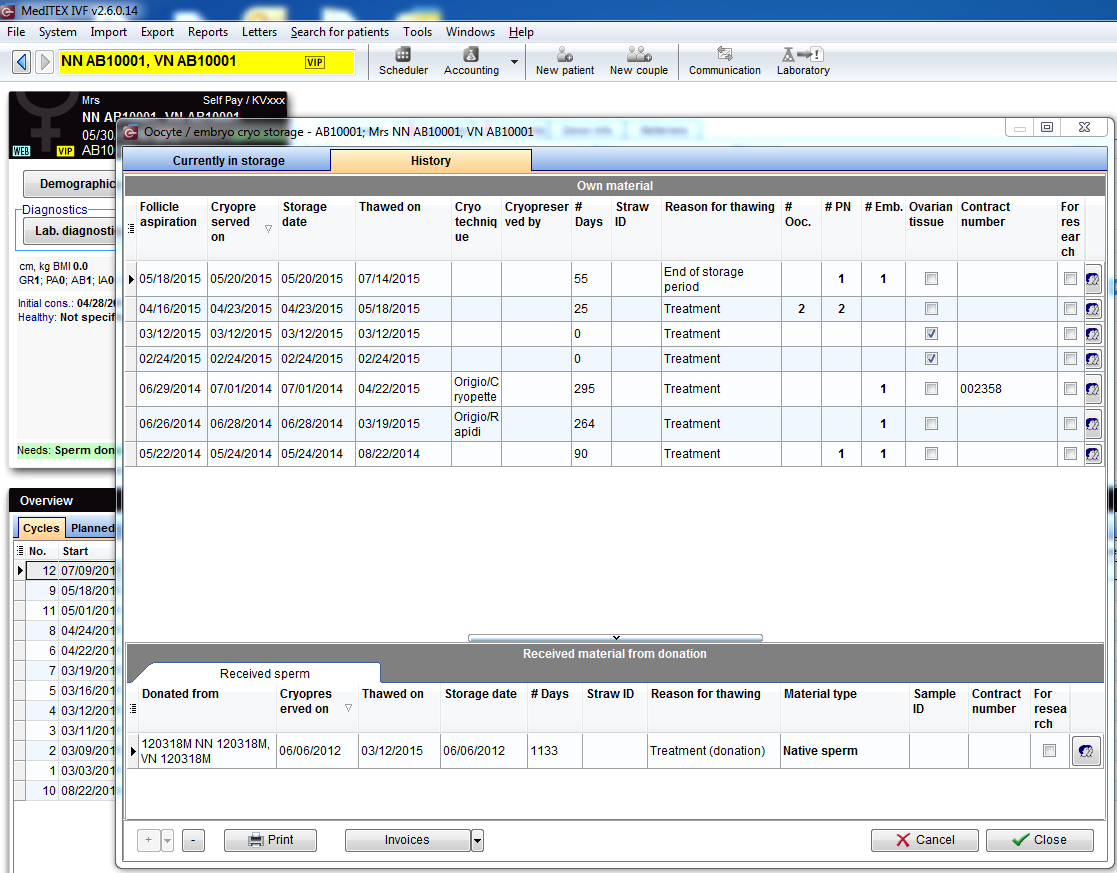Open Cryopreserved on sort filter in Received sperm

pyautogui.click(x=348, y=708)
